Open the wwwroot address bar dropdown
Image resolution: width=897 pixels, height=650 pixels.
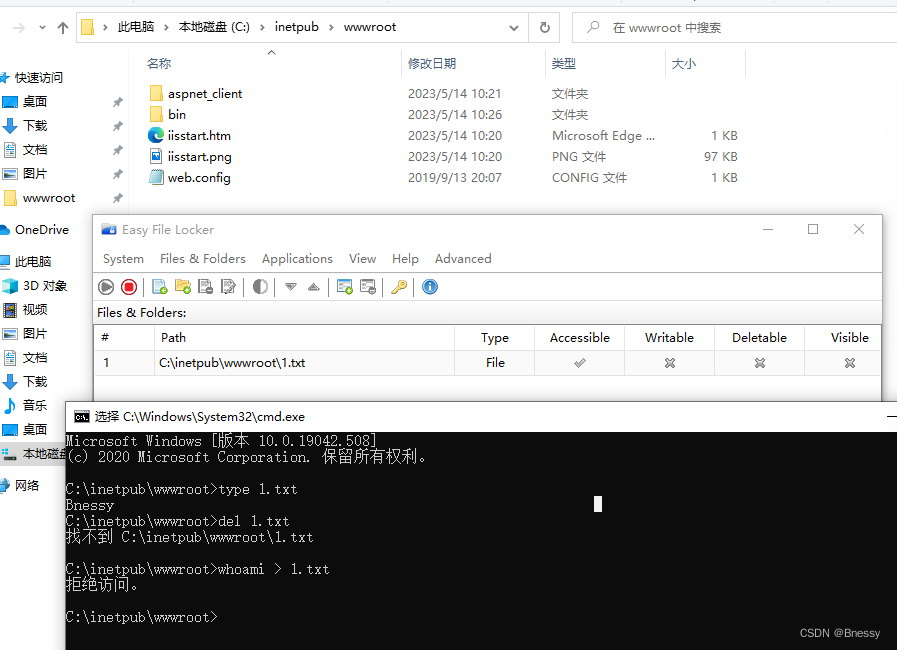pyautogui.click(x=513, y=27)
